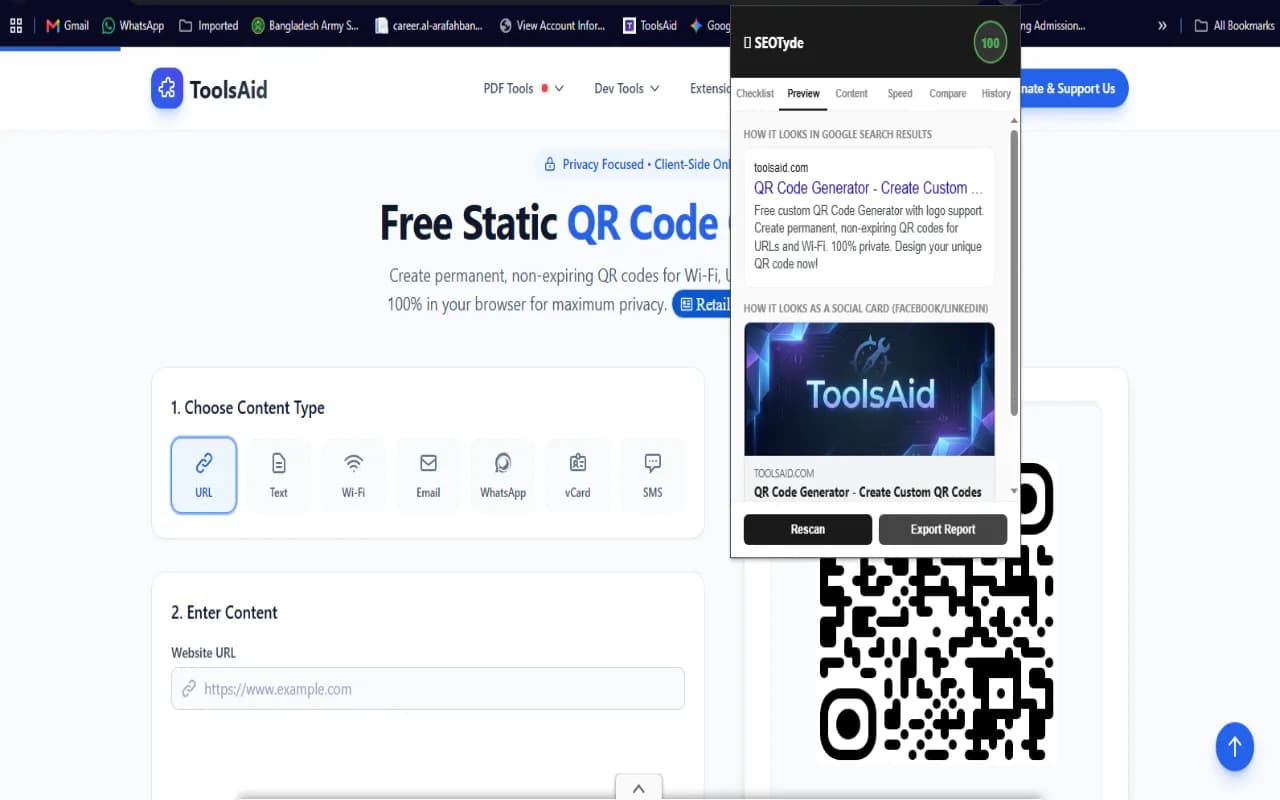The image size is (1280, 800).
Task: Switch to the Checklist tab
Action: (x=755, y=93)
